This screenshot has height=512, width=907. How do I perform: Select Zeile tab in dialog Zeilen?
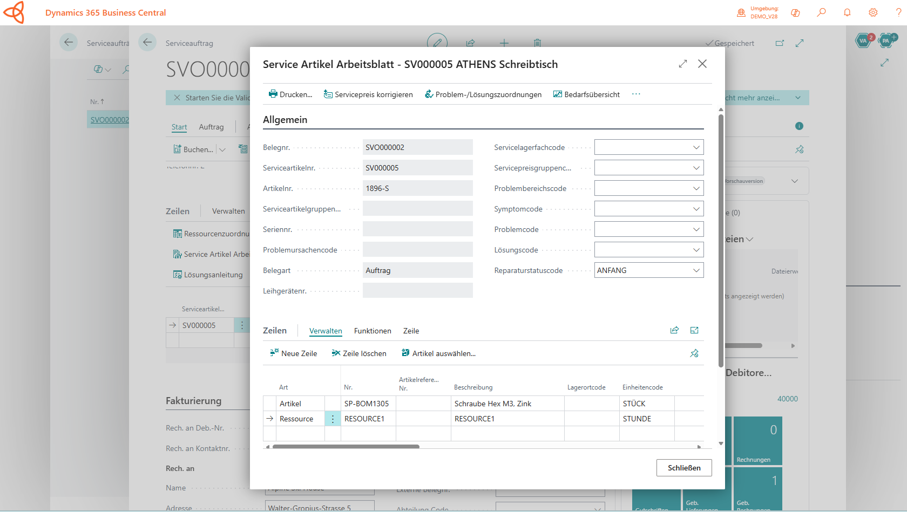pyautogui.click(x=411, y=331)
